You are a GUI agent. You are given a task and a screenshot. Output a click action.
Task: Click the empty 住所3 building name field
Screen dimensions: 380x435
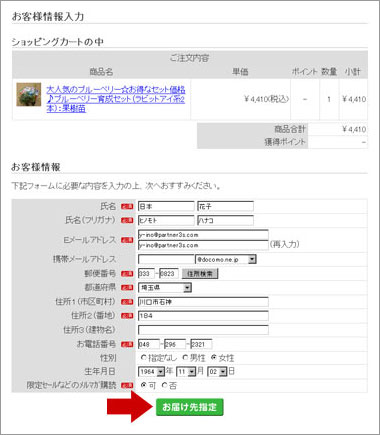[x=203, y=330]
